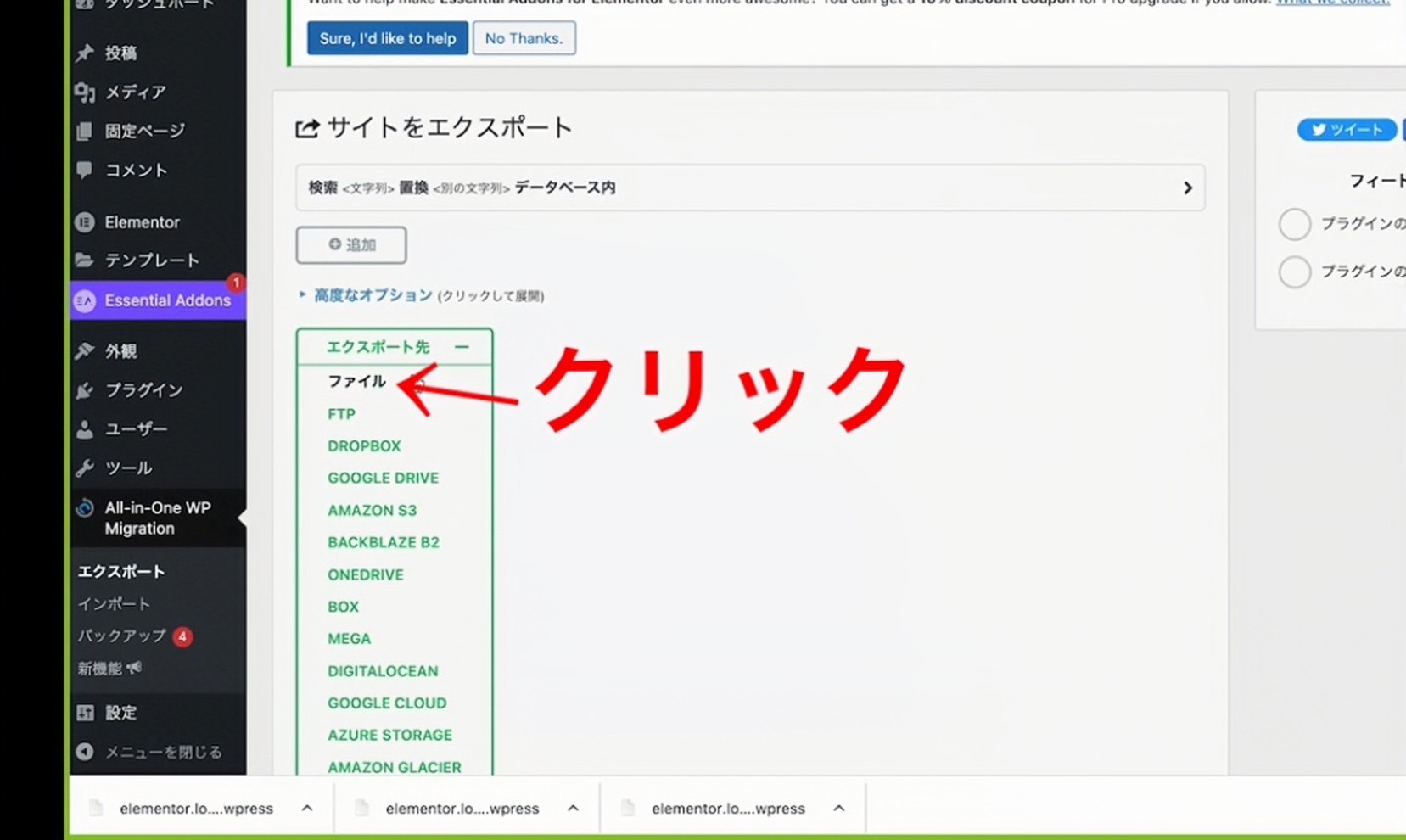Screen dimensions: 1406x840
Task: Choose DROPBOX as export destination
Action: pos(364,446)
